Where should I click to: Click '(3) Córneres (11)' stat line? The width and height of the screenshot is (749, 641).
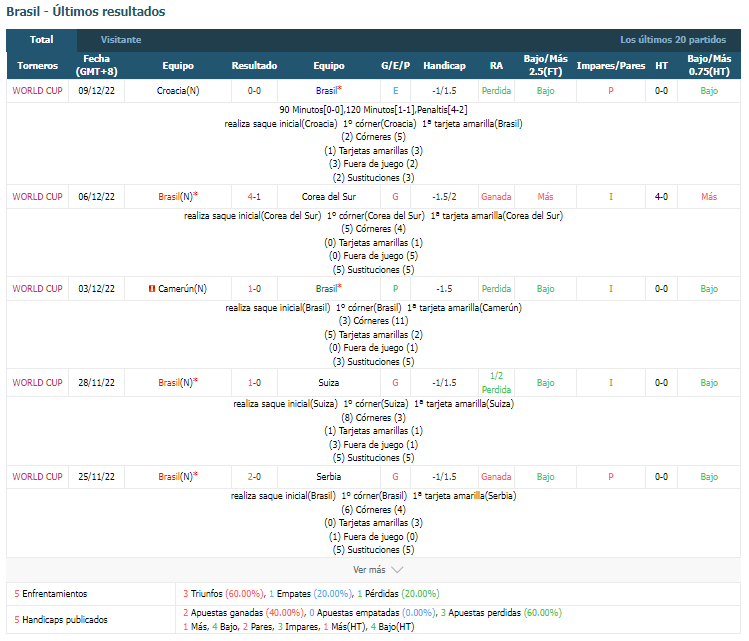tap(374, 321)
